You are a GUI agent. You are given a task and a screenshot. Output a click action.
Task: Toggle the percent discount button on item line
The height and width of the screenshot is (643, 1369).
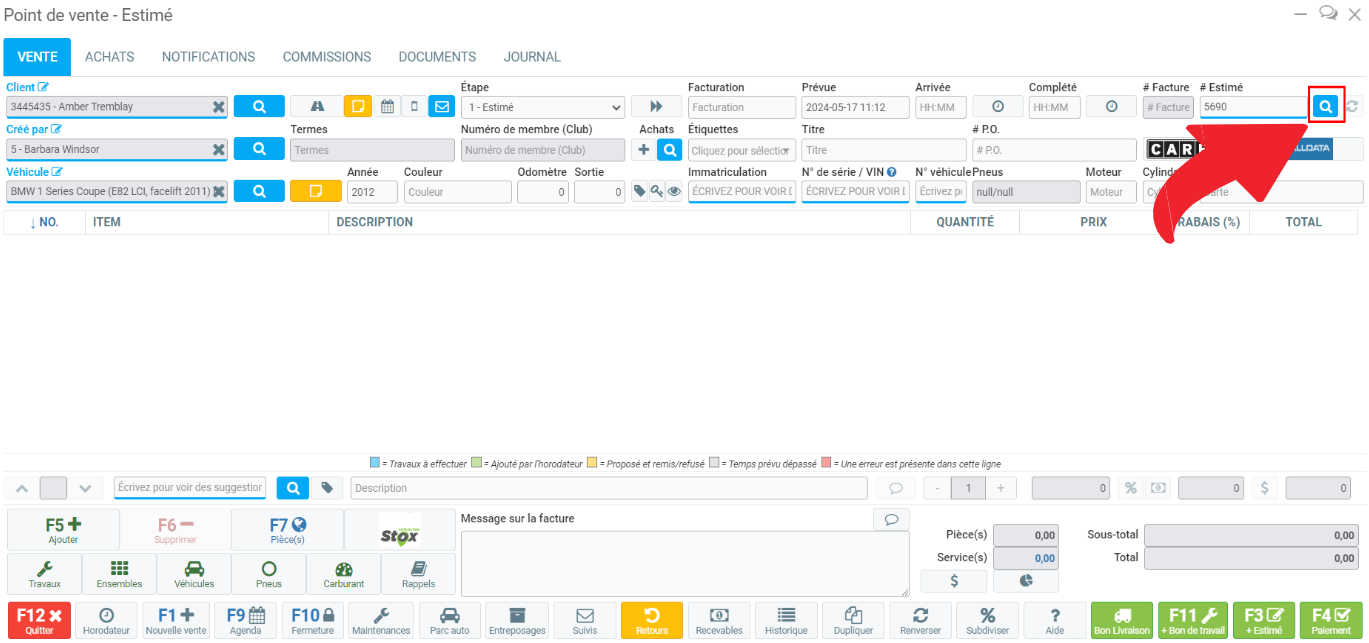point(1131,488)
